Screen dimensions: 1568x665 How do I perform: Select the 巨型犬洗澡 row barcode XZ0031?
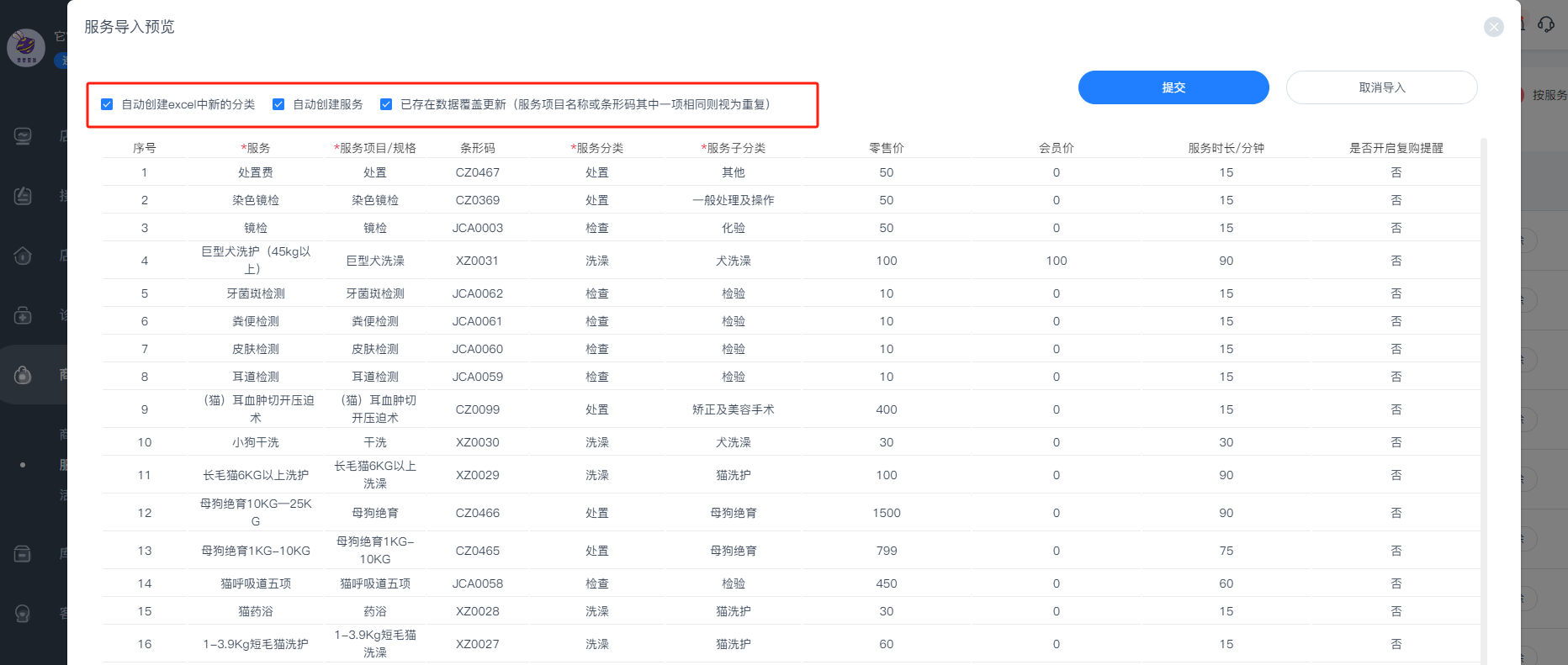click(x=477, y=261)
